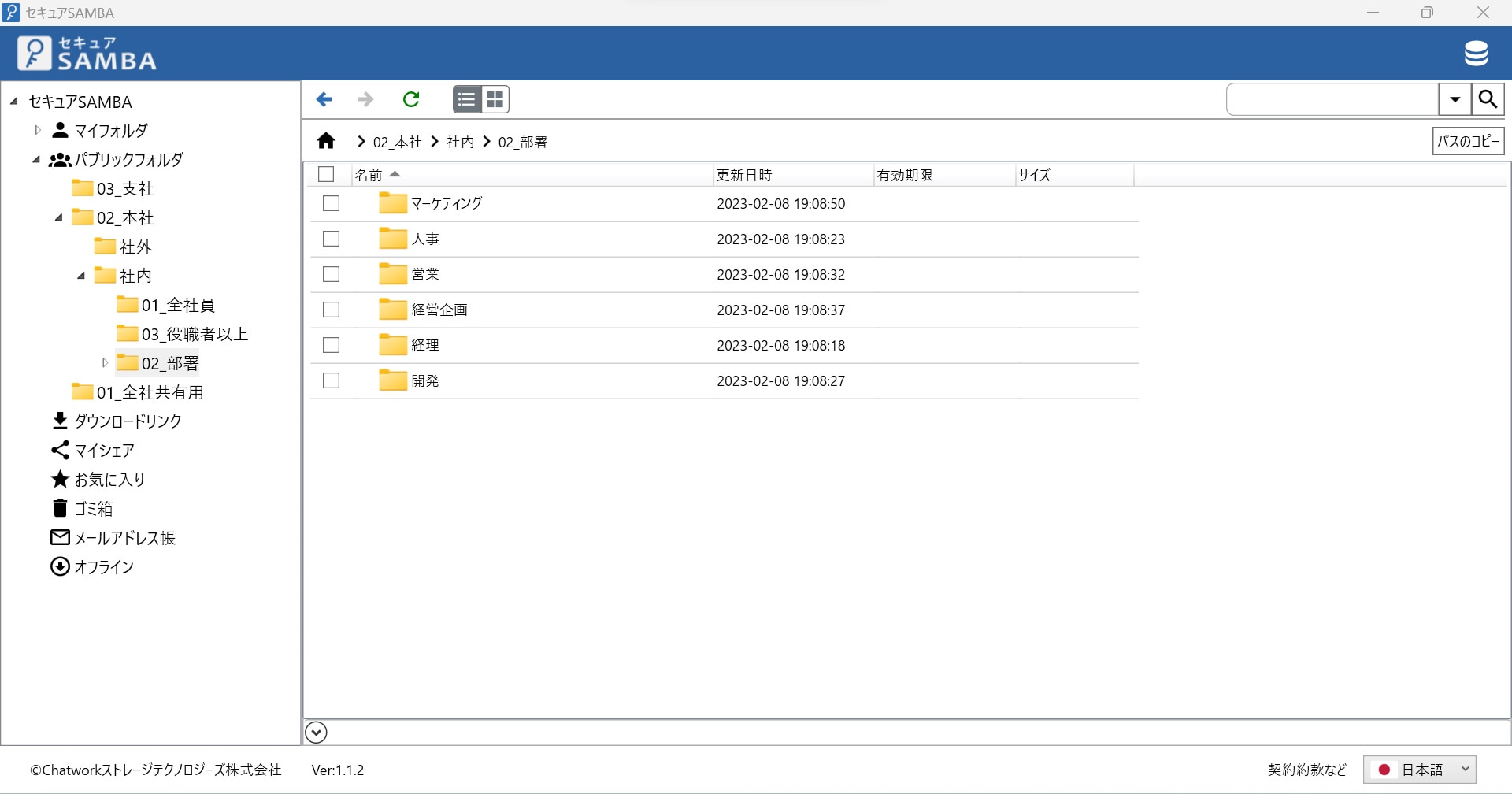Screen dimensions: 1512x794
Task: Click the 経理 folder icon
Action: [392, 345]
